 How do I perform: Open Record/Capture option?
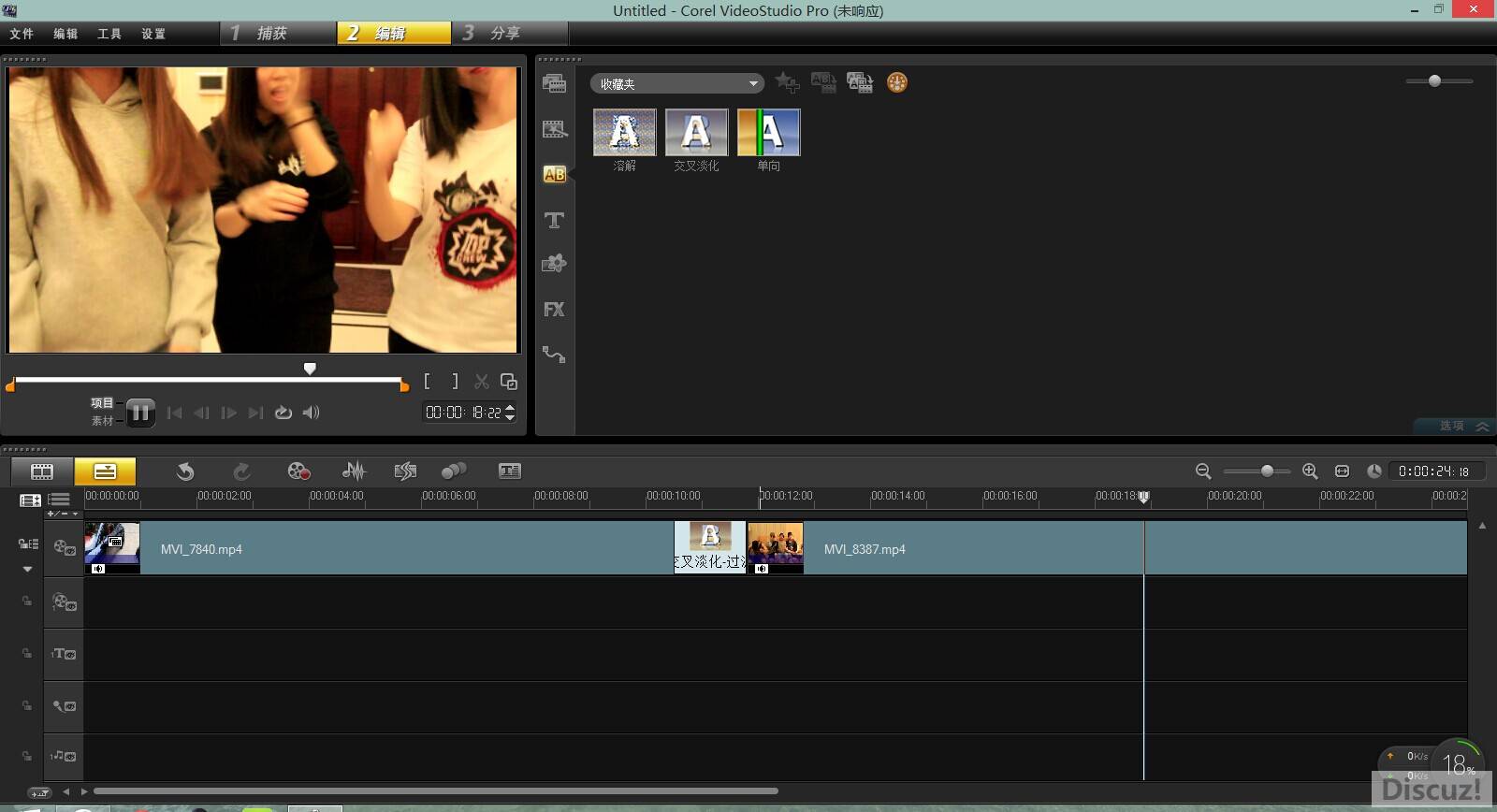298,471
